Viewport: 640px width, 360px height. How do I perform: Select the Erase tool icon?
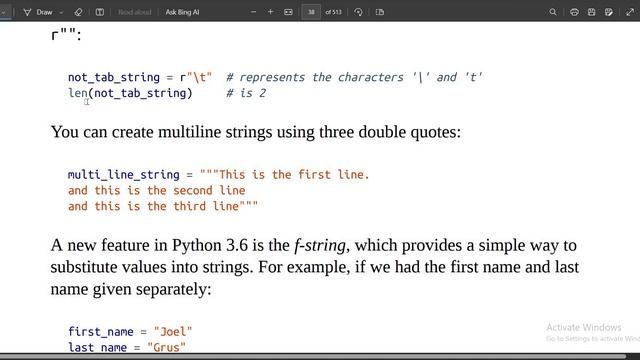pyautogui.click(x=78, y=12)
